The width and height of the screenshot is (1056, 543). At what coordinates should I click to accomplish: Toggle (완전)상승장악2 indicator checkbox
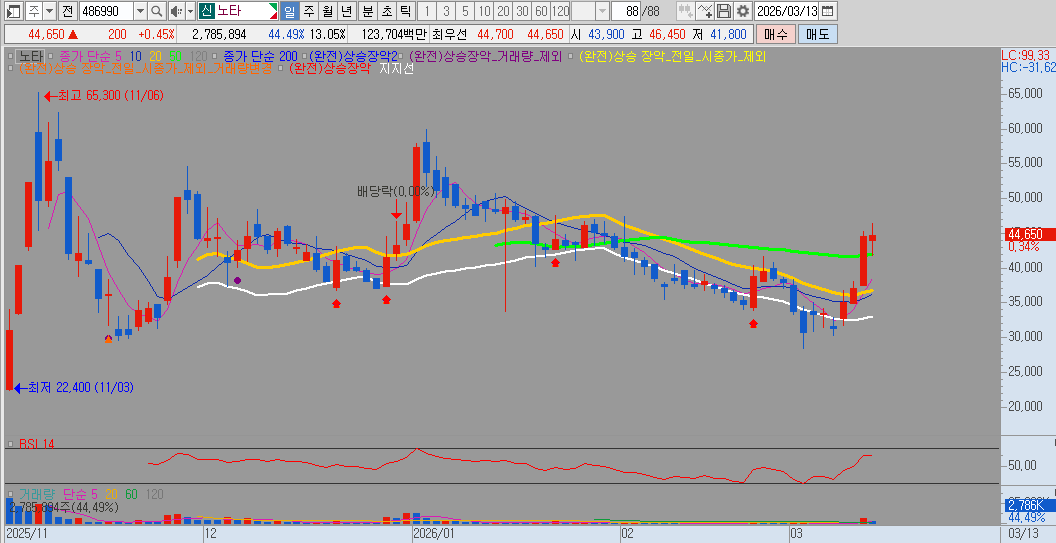point(304,57)
